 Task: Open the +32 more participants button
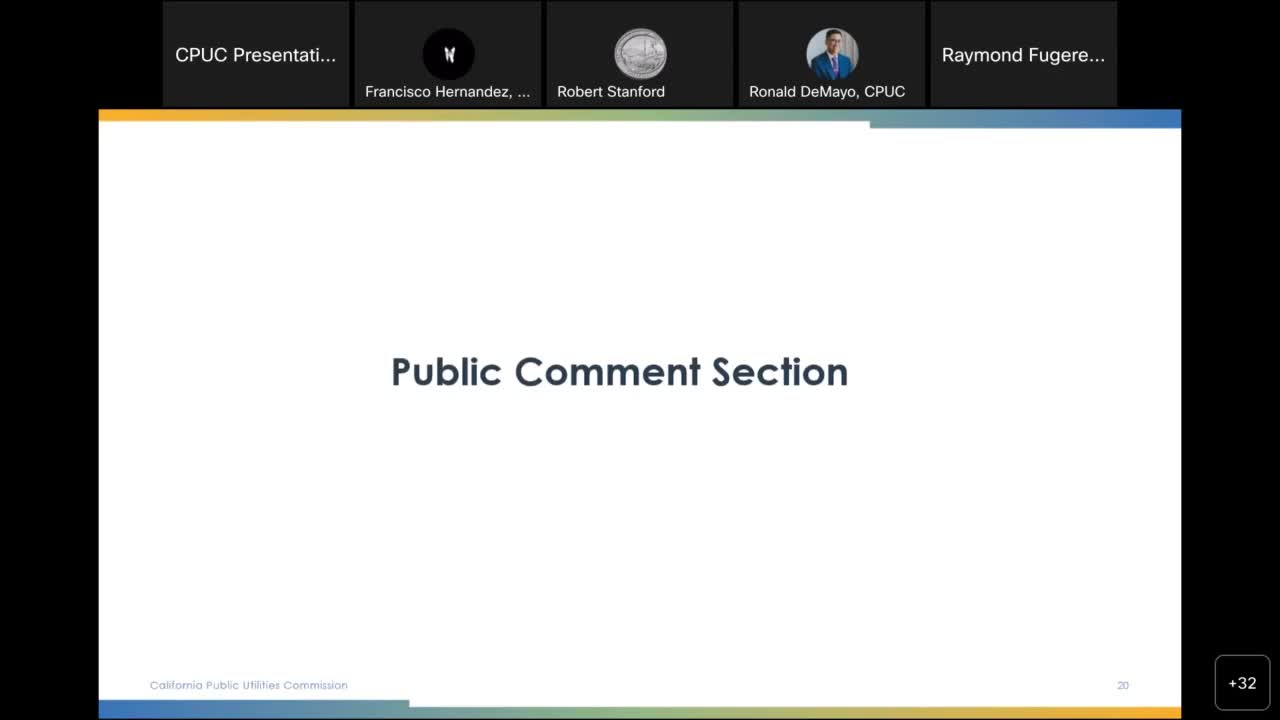tap(1242, 683)
